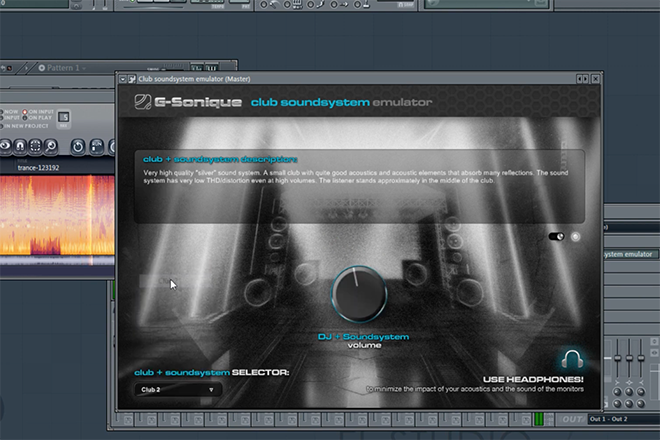Click the glowing headphones icon
660x440 pixels.
tap(572, 360)
